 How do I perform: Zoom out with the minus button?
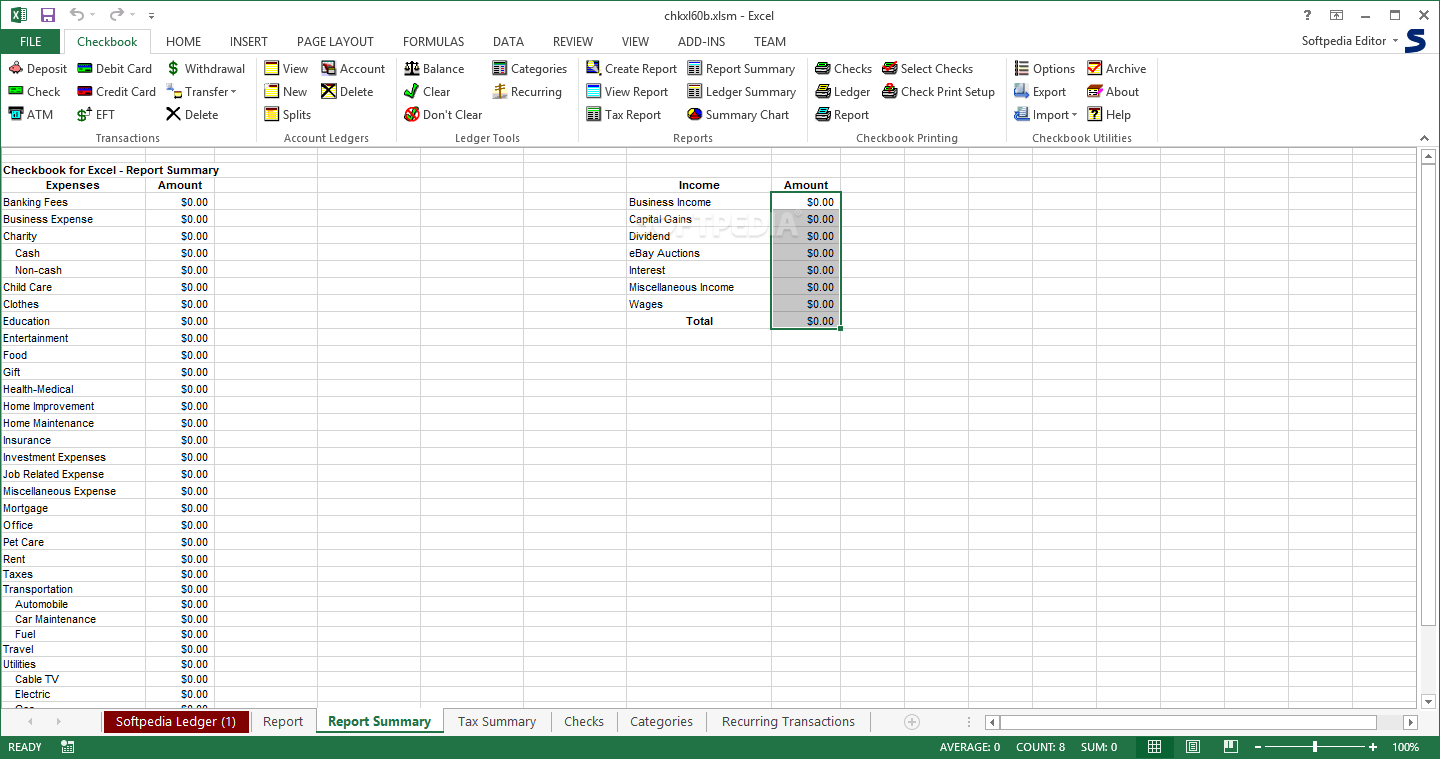(1258, 747)
